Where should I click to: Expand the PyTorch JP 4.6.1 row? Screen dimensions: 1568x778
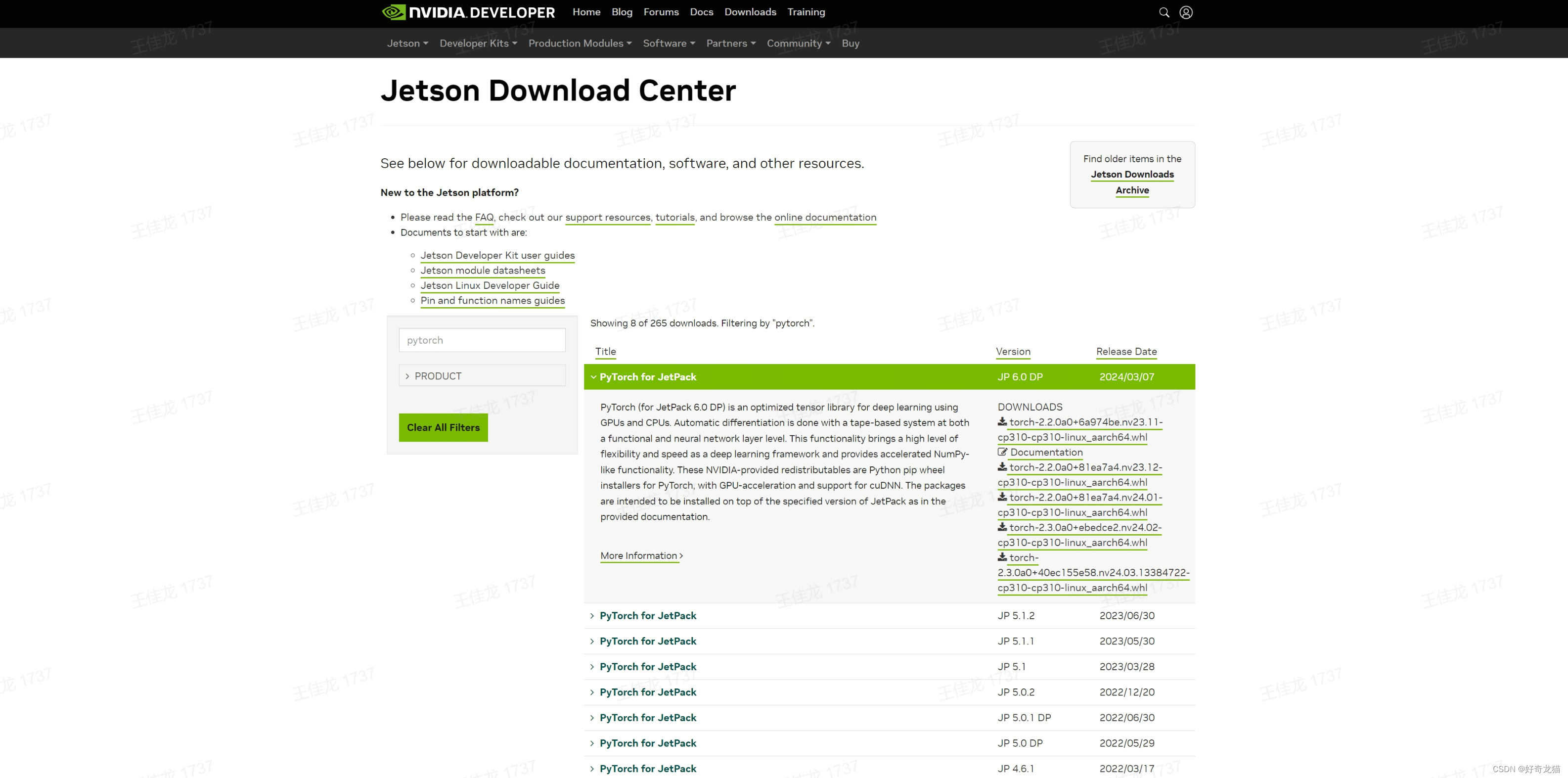pyautogui.click(x=889, y=768)
